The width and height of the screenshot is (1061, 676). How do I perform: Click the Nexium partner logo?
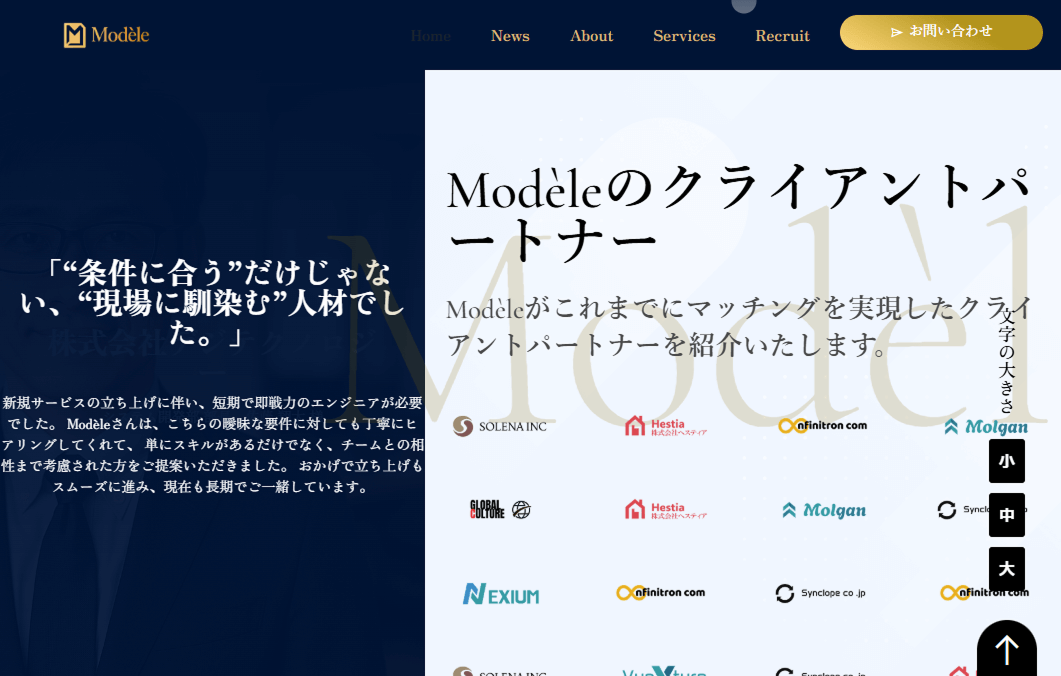tap(500, 594)
